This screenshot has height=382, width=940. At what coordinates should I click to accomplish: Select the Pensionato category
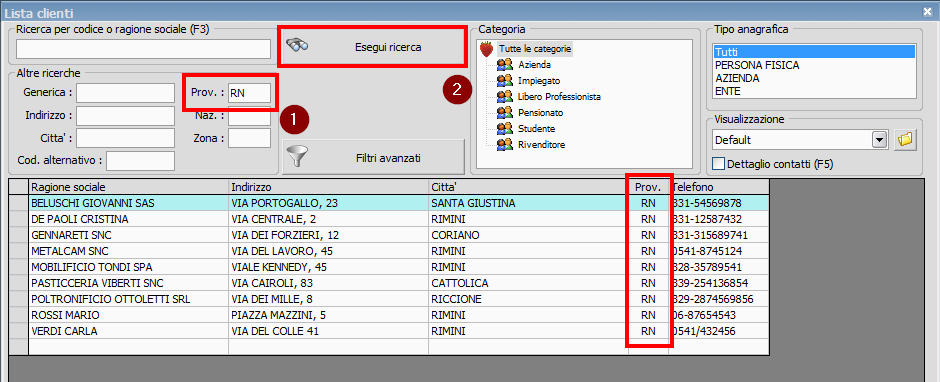coord(540,112)
